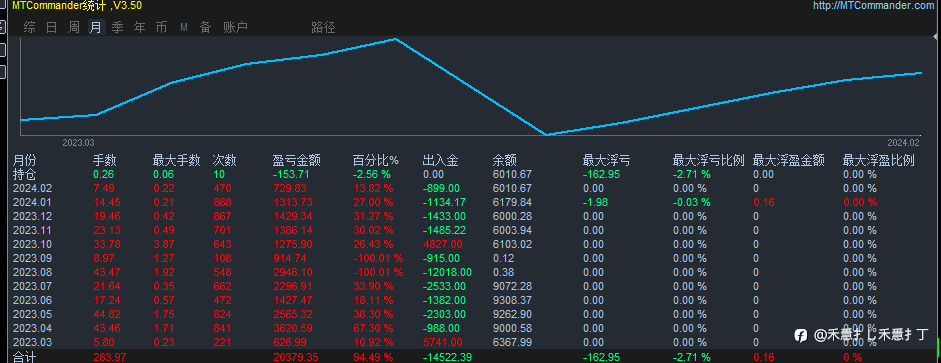Viewport: 941px width, 363px height.
Task: Select the 持仓 row label
Action: point(25,174)
